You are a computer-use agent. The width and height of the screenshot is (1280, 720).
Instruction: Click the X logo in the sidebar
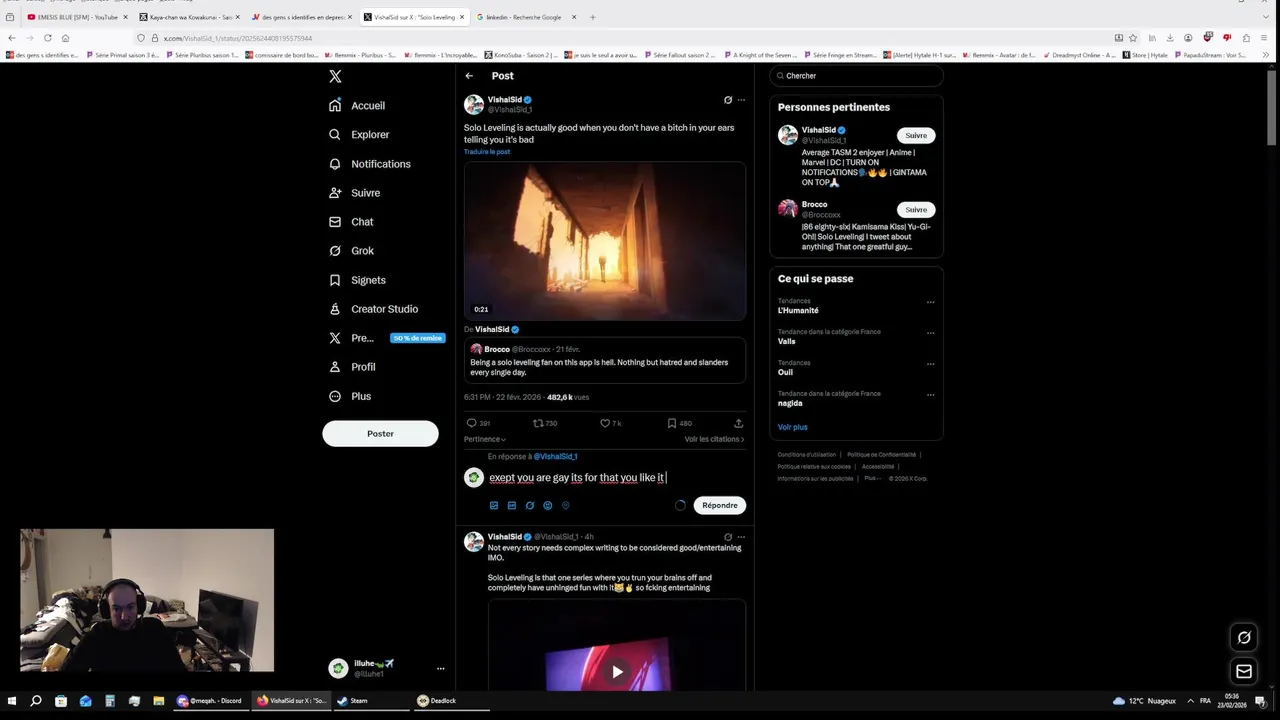(335, 76)
